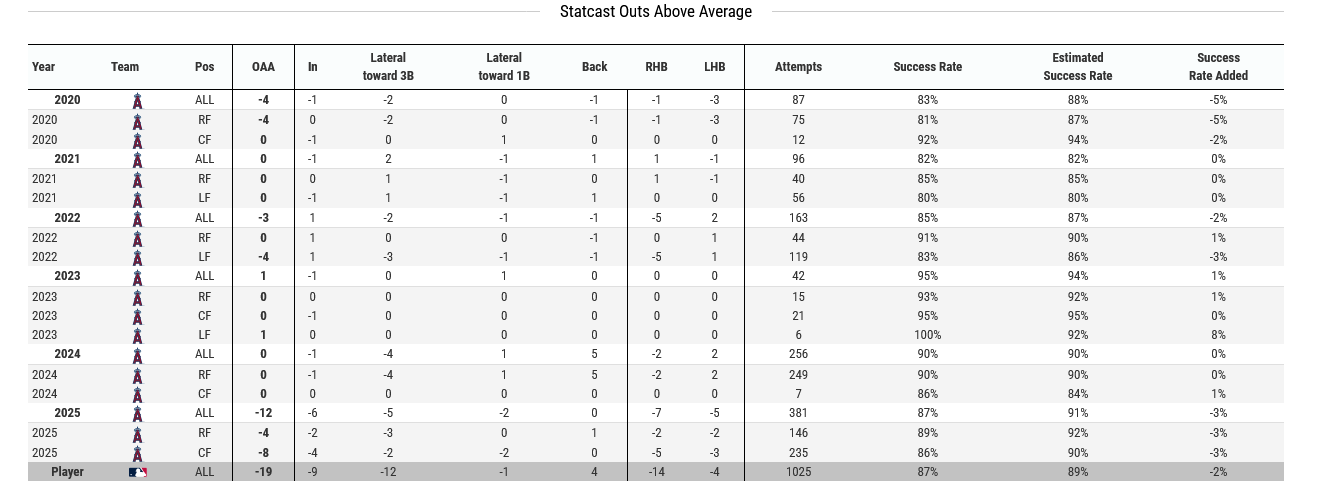Sort by the Back column header
Screen dimensions: 1321x484
click(x=594, y=67)
